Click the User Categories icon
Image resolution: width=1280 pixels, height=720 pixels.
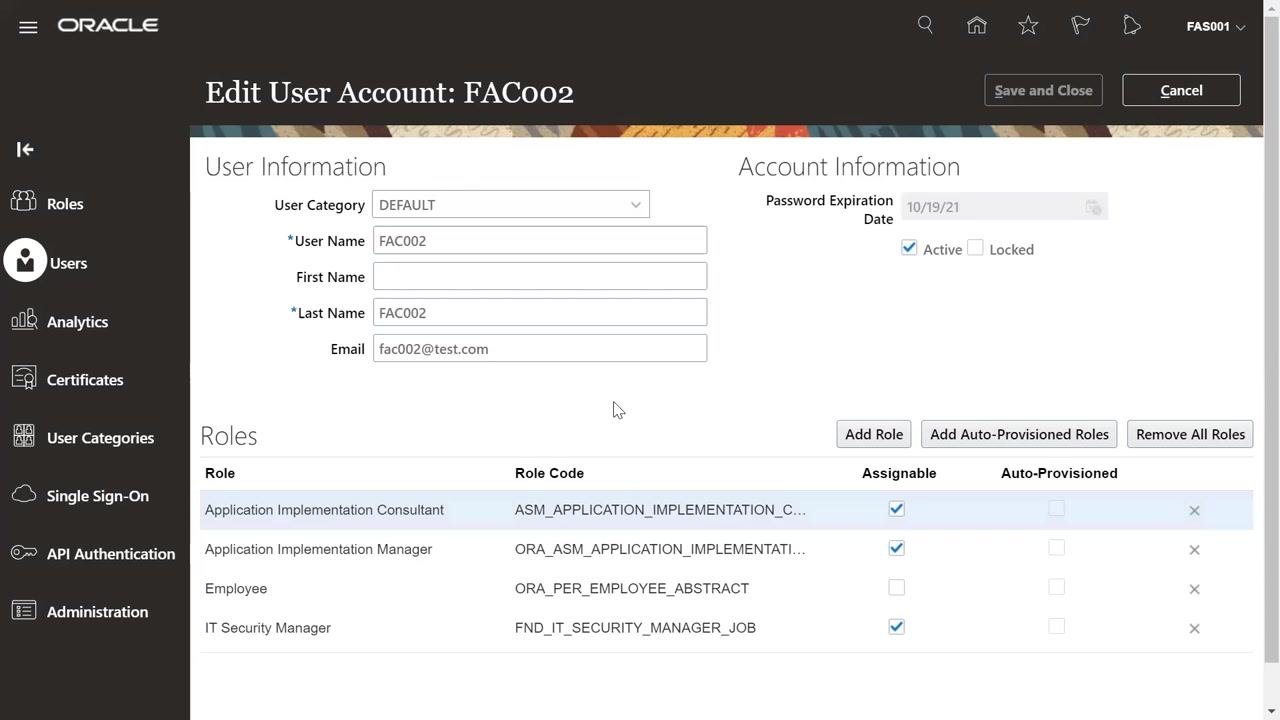tap(24, 436)
